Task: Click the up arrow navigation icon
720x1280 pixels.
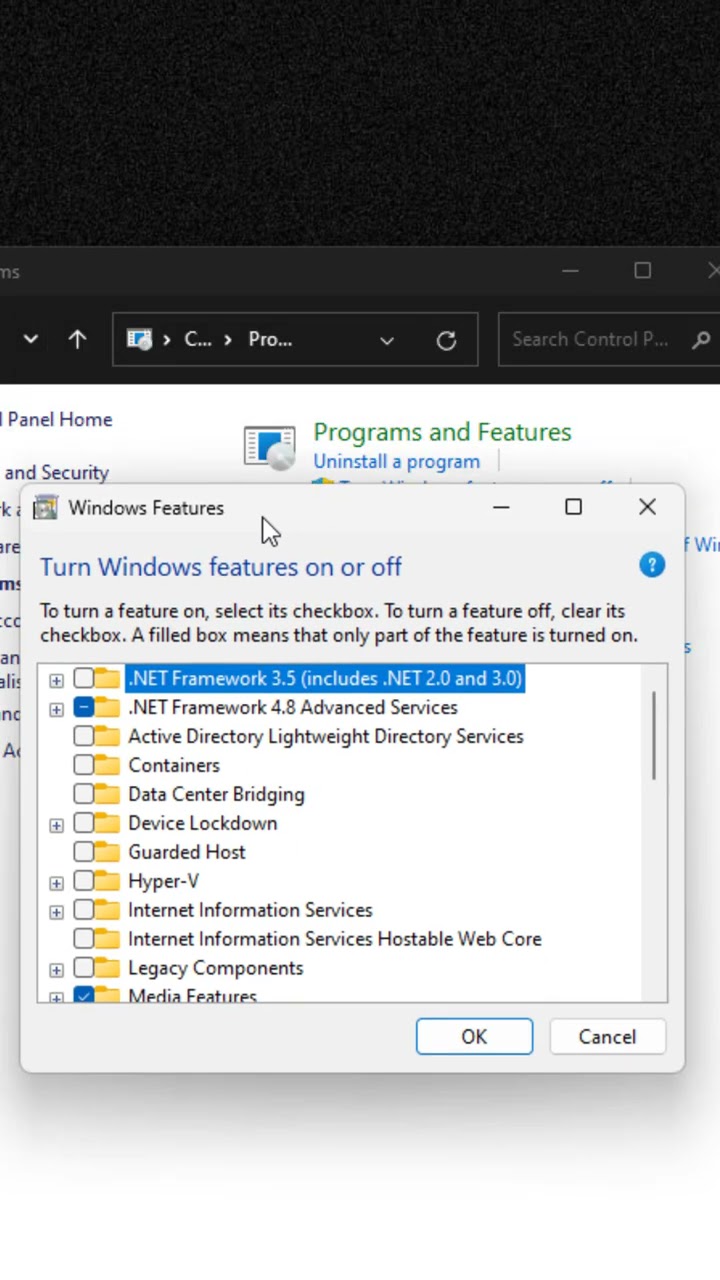Action: click(77, 339)
